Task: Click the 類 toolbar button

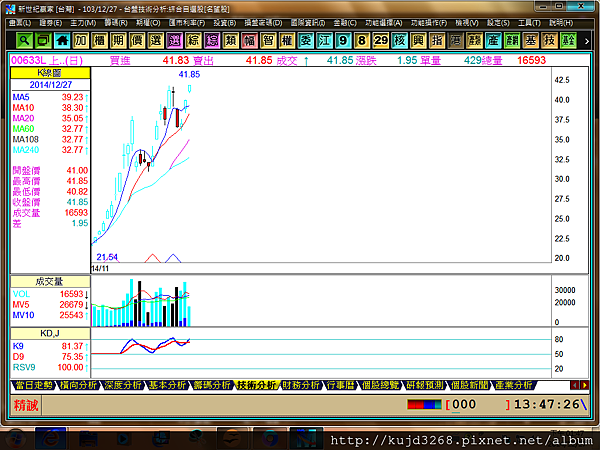Action: coord(230,40)
